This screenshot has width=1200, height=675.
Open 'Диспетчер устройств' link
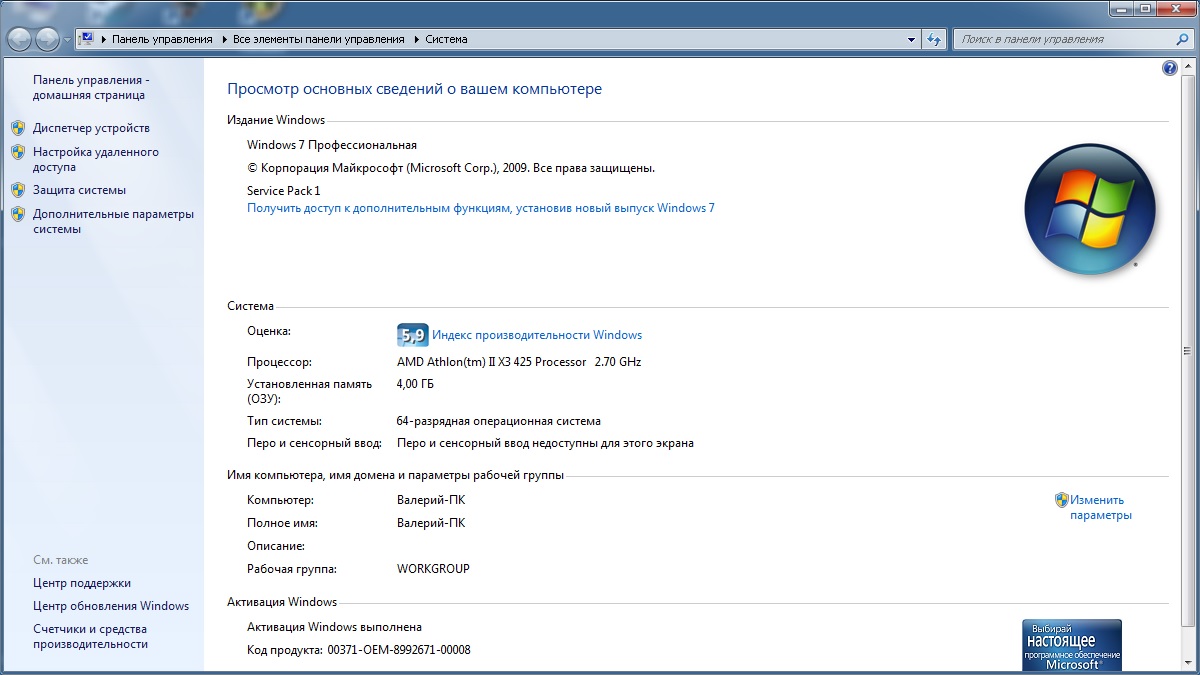click(x=91, y=128)
